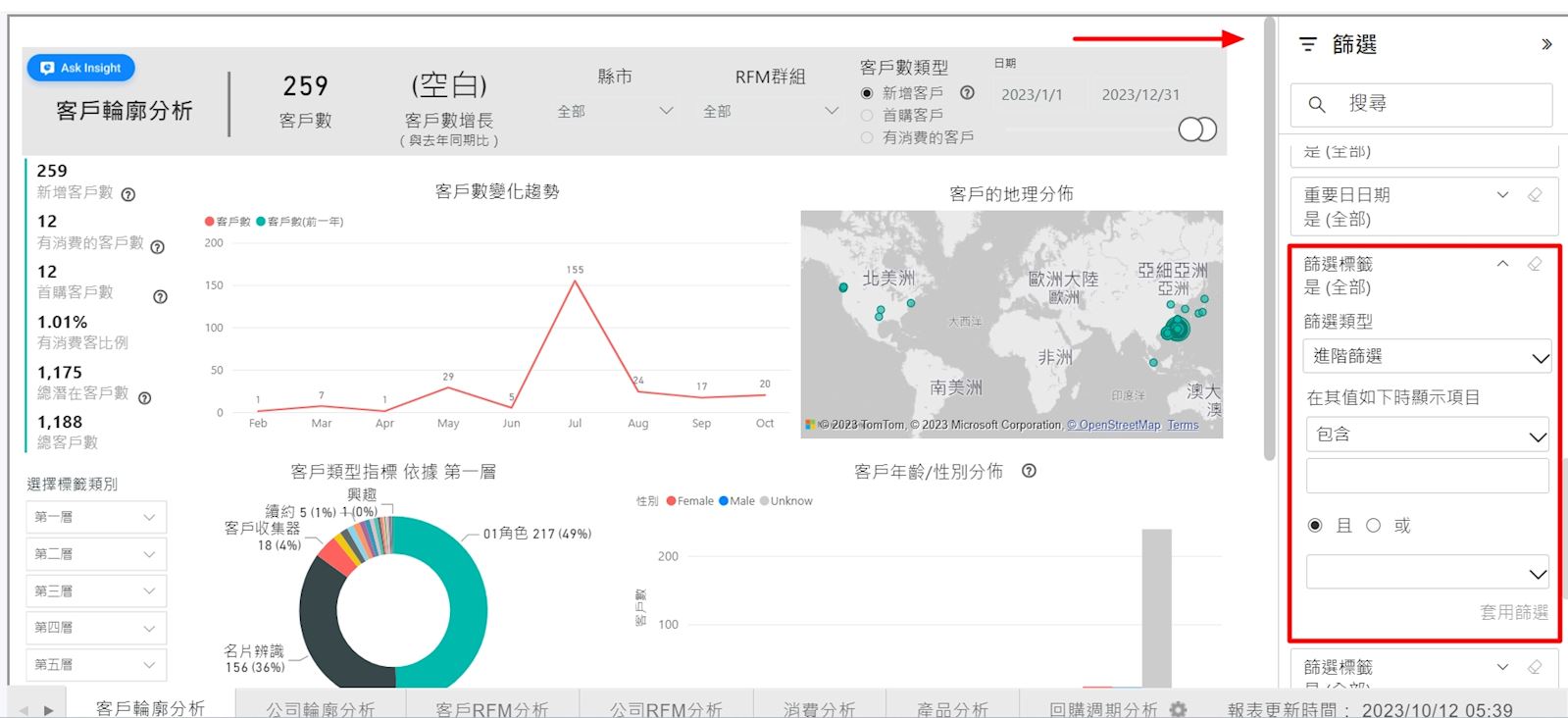Switch to the 客戶RFM分析 tab

pos(491,708)
